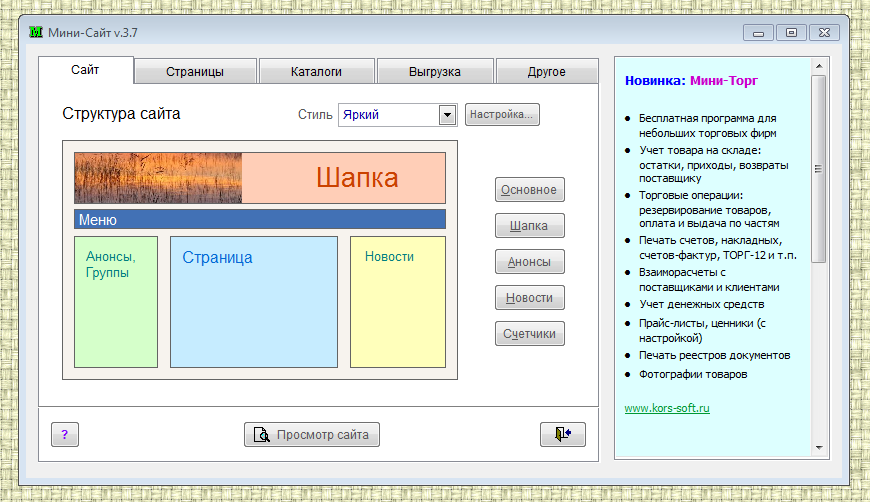Click the Новости button on the right
Screen dimensions: 870x502
pos(530,298)
